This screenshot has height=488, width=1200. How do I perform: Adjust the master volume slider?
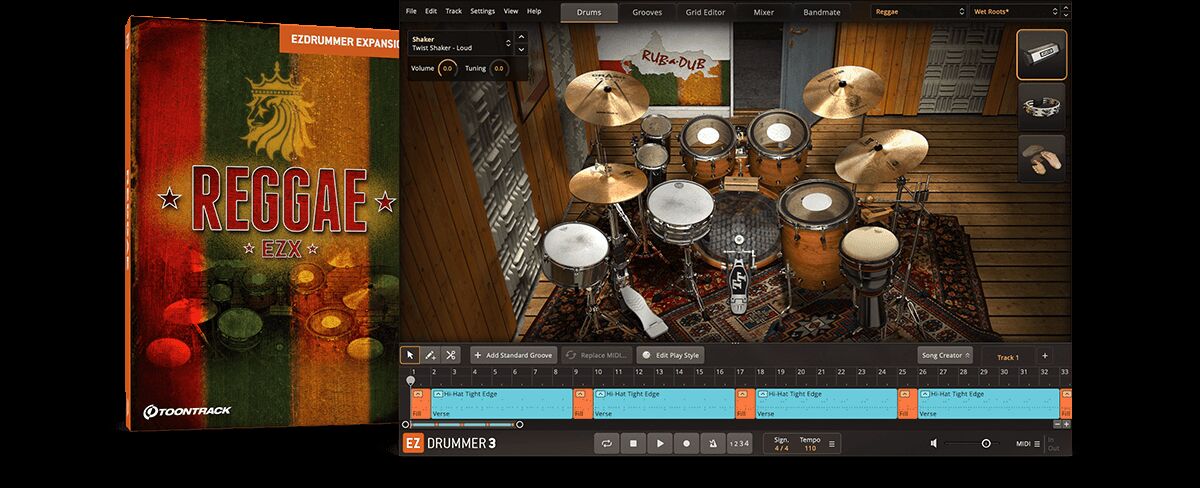pos(985,443)
